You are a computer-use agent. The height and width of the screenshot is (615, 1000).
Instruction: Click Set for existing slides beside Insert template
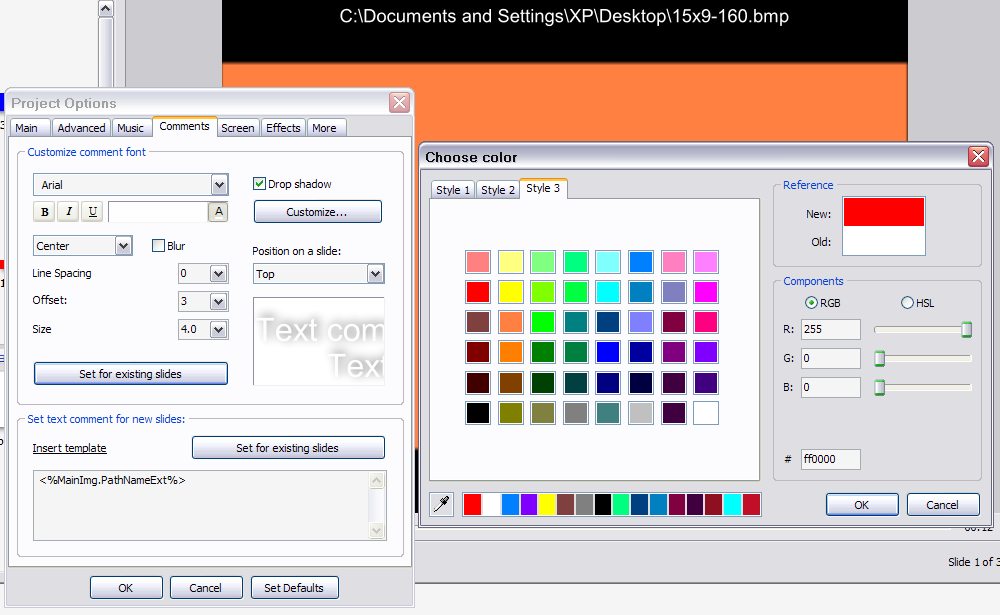[x=288, y=448]
